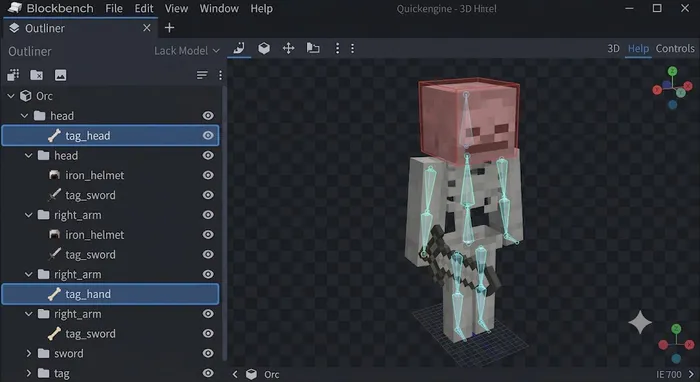Screen dimensions: 700x382
Task: Hide the sword folder
Action: click(208, 353)
